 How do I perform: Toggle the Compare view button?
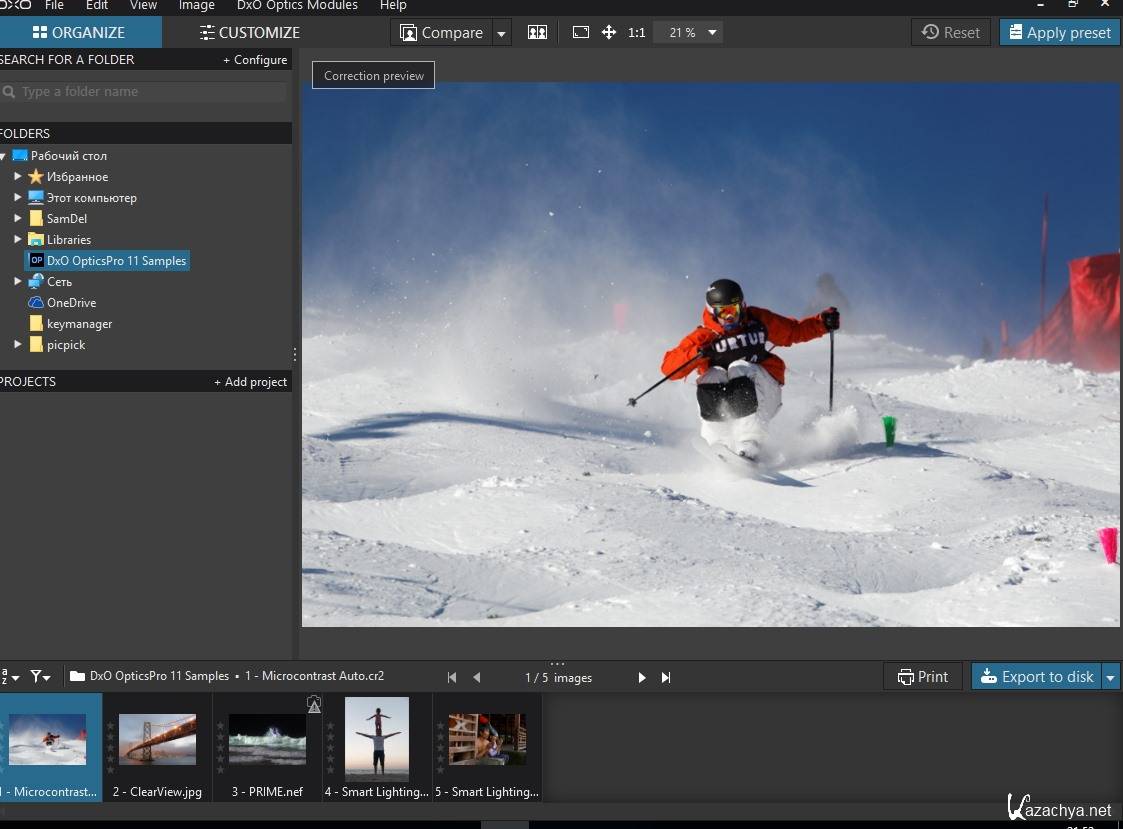[441, 32]
